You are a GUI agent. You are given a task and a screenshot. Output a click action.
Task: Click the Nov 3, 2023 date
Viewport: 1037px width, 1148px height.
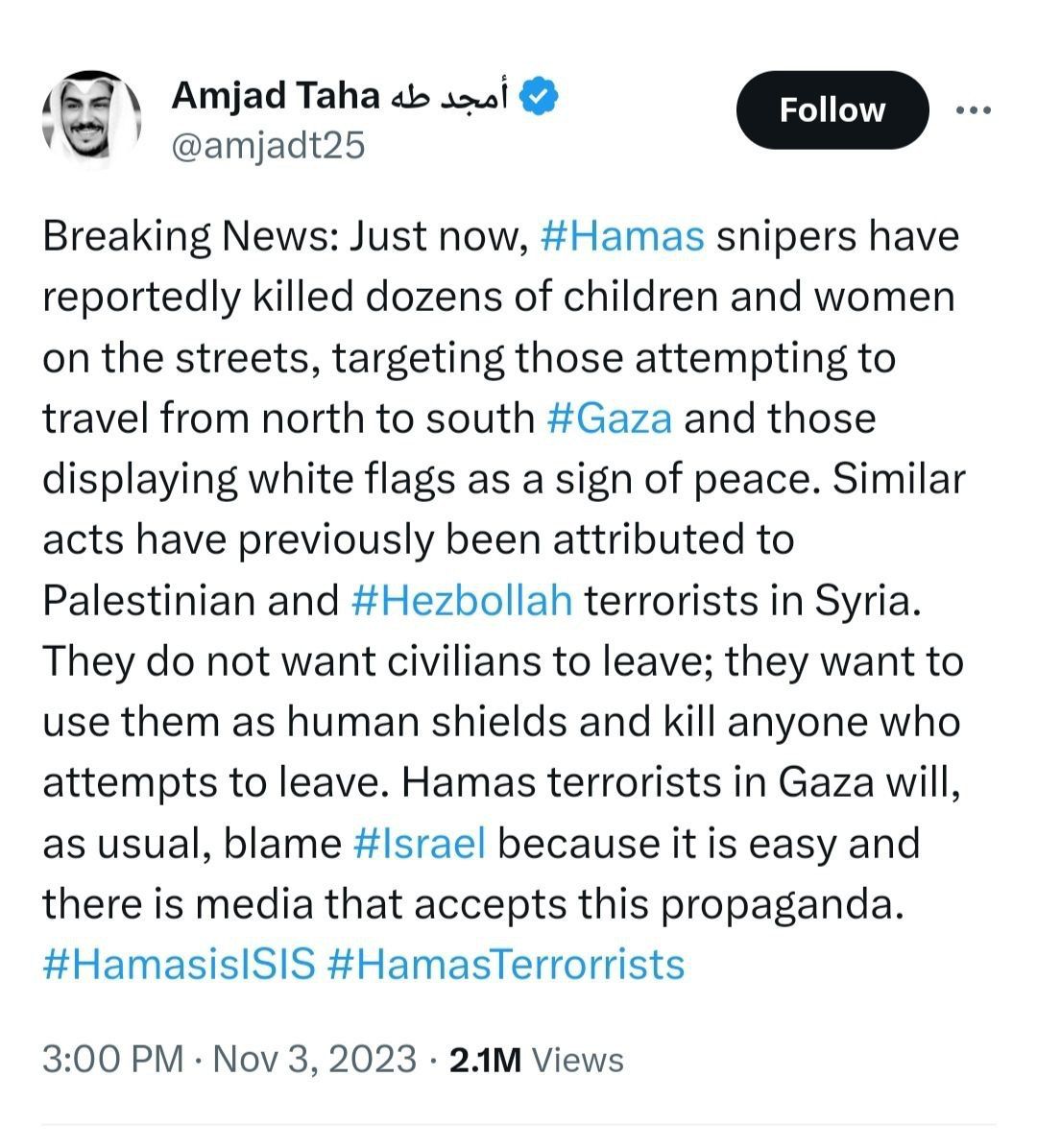314,1059
